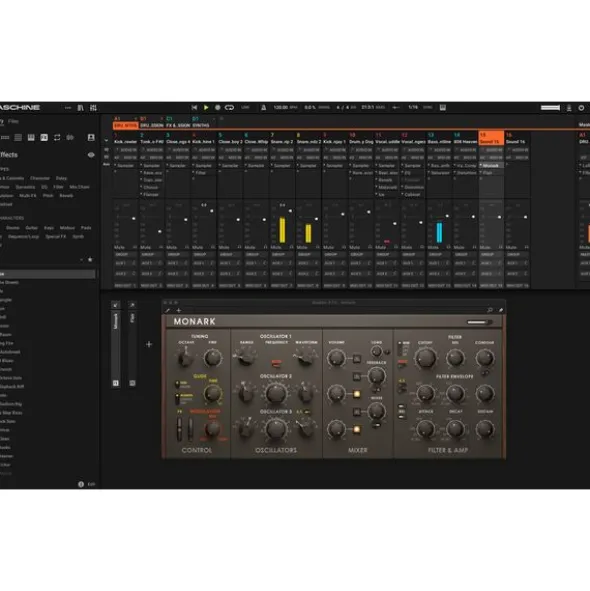Filter effects by the Delay tag
The width and height of the screenshot is (590, 591).
point(61,178)
